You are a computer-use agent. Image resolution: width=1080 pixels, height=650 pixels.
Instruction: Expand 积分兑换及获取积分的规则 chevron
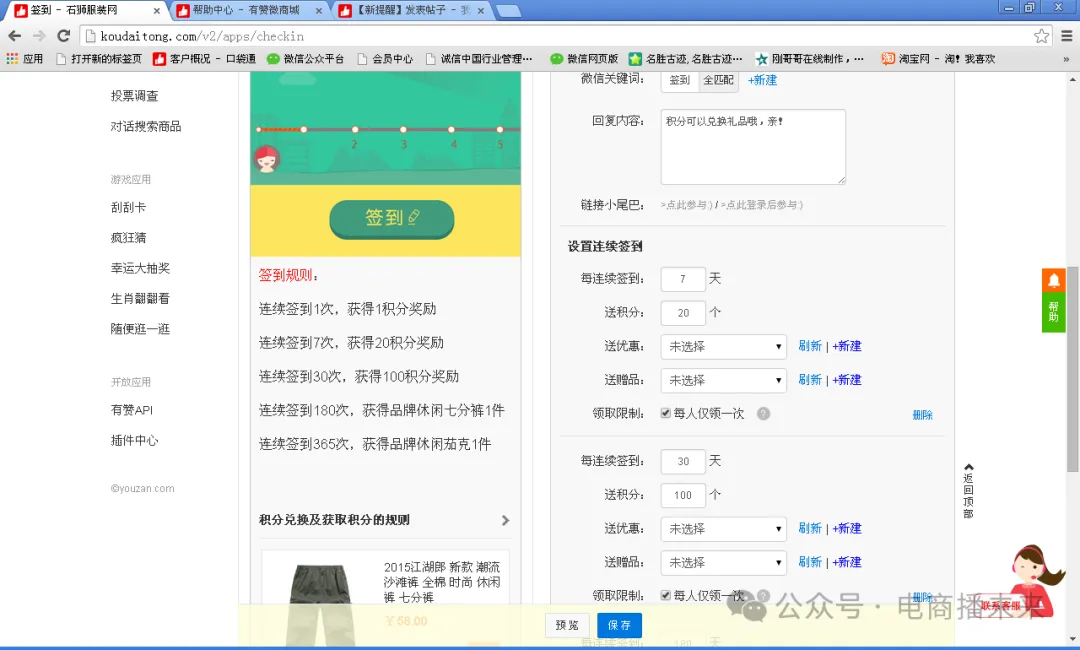point(505,520)
